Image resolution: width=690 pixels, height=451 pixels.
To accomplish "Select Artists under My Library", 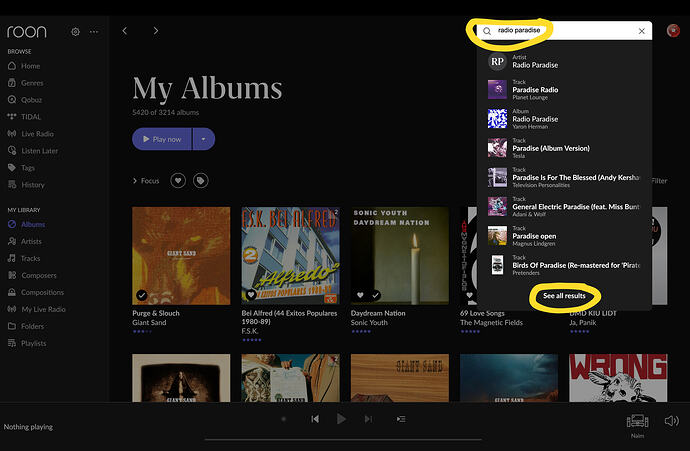I will click(x=25, y=242).
